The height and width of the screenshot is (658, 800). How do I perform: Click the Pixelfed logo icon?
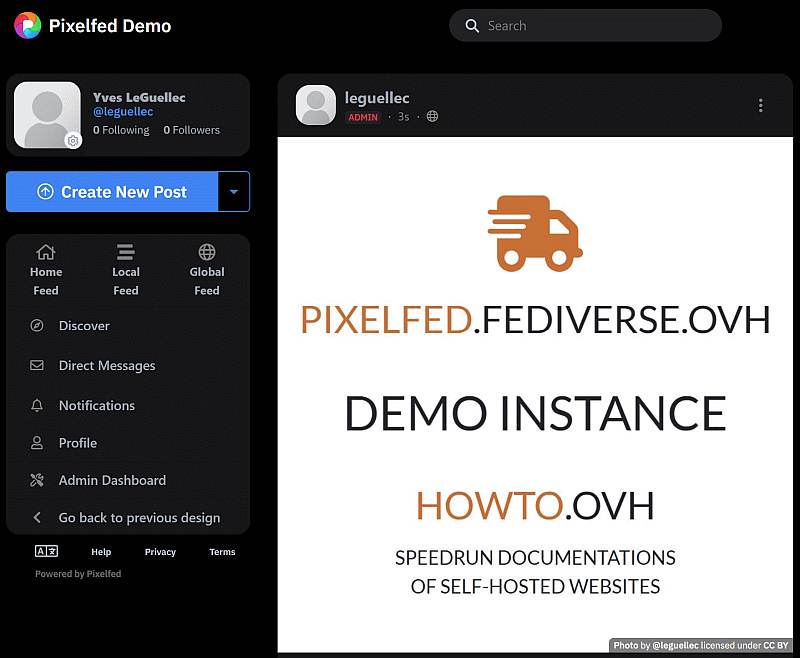tap(28, 26)
